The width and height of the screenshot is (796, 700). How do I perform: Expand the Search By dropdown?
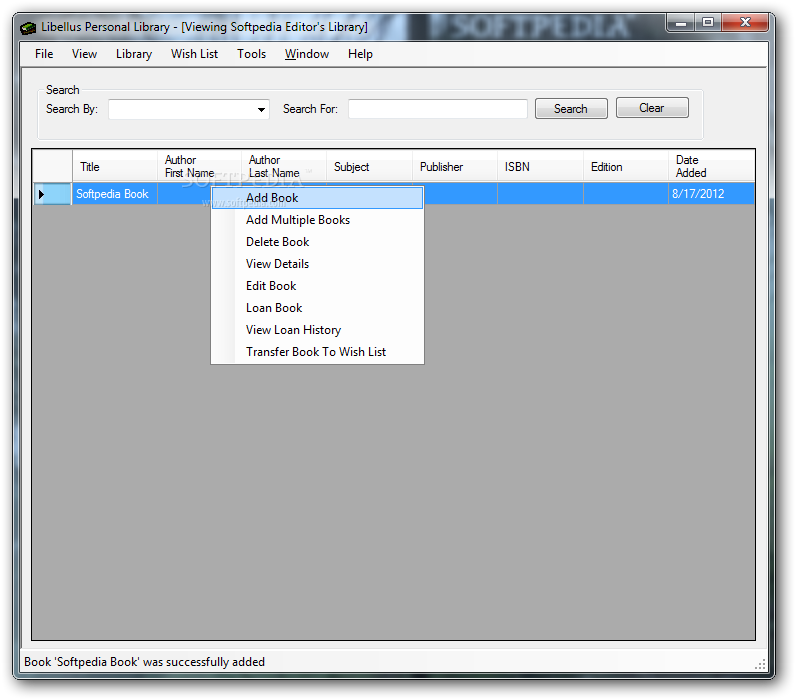(x=261, y=109)
